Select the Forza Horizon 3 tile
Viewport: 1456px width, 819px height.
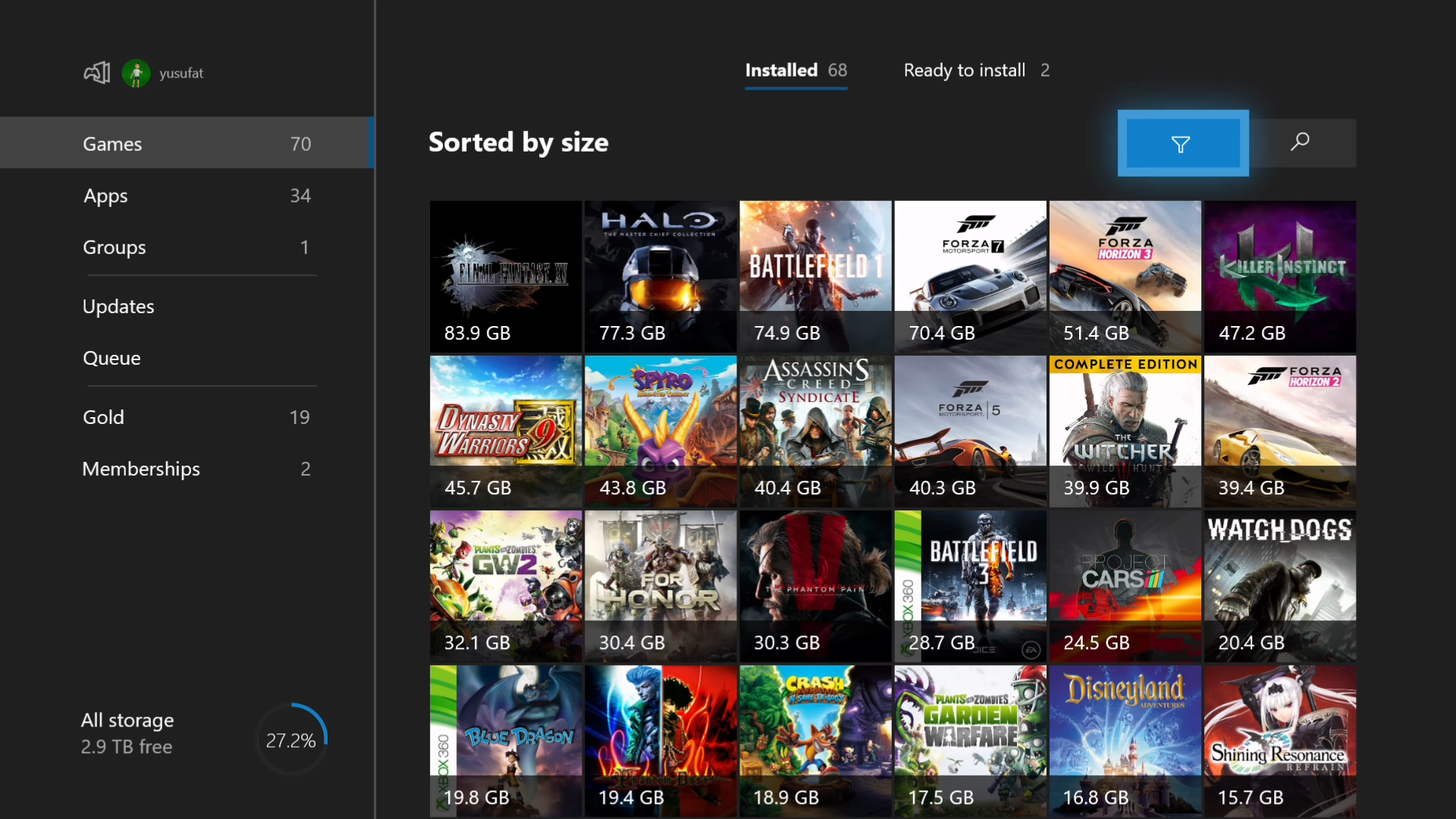(x=1125, y=277)
